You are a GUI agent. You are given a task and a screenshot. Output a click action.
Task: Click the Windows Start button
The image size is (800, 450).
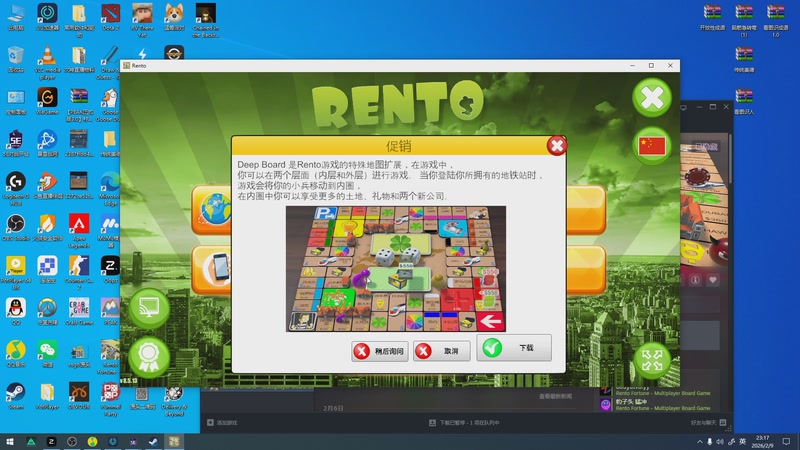[x=10, y=442]
